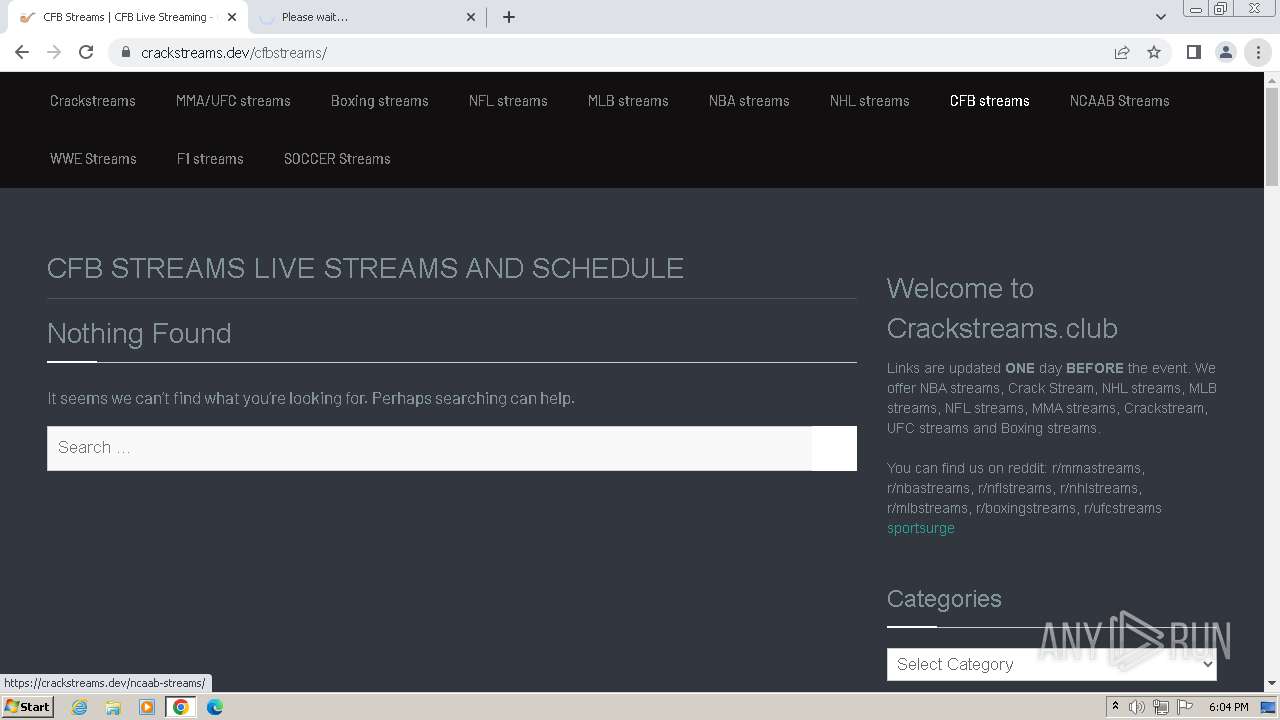Click the Nothing Found heading
The image size is (1280, 720).
click(139, 333)
